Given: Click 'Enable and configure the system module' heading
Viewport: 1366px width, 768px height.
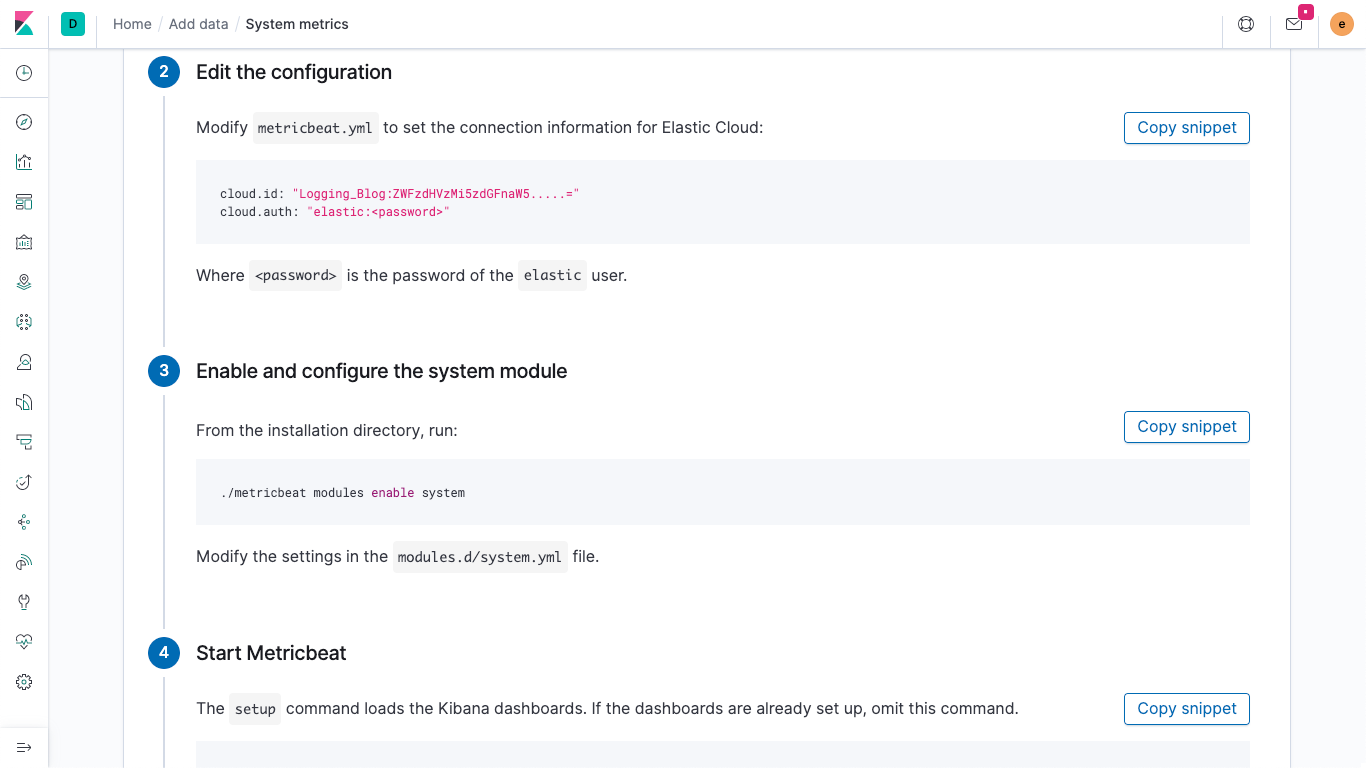Looking at the screenshot, I should [381, 371].
